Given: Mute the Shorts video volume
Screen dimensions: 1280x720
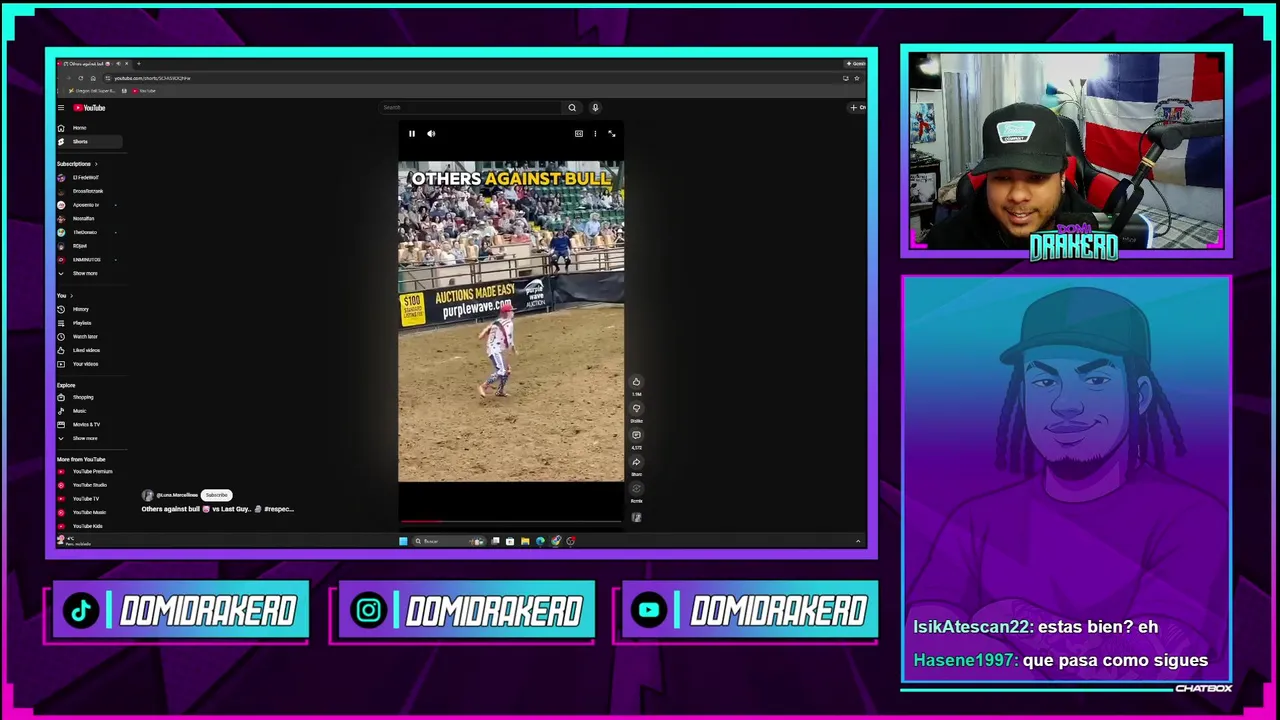Looking at the screenshot, I should click(431, 134).
